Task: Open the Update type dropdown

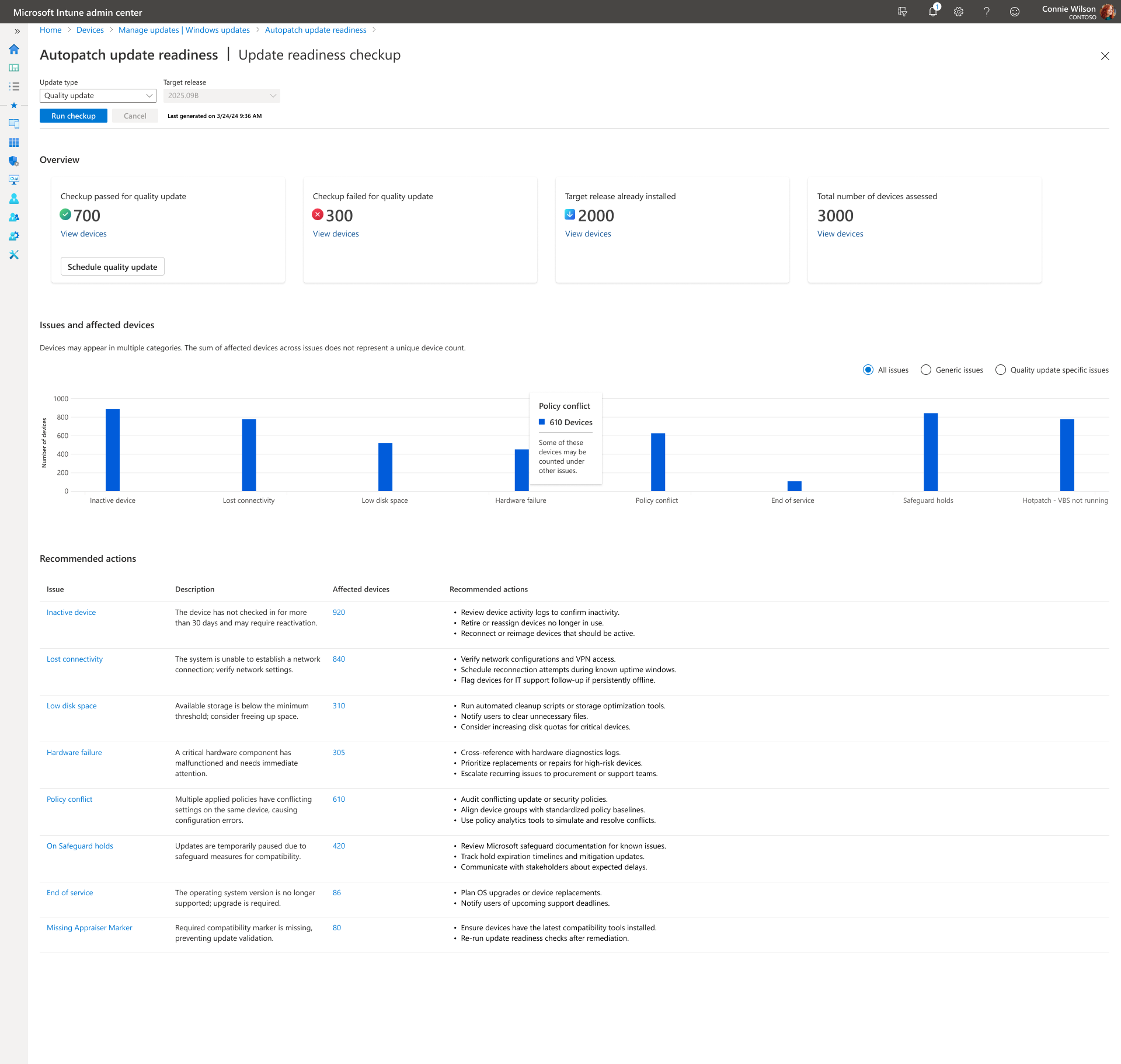Action: click(98, 96)
